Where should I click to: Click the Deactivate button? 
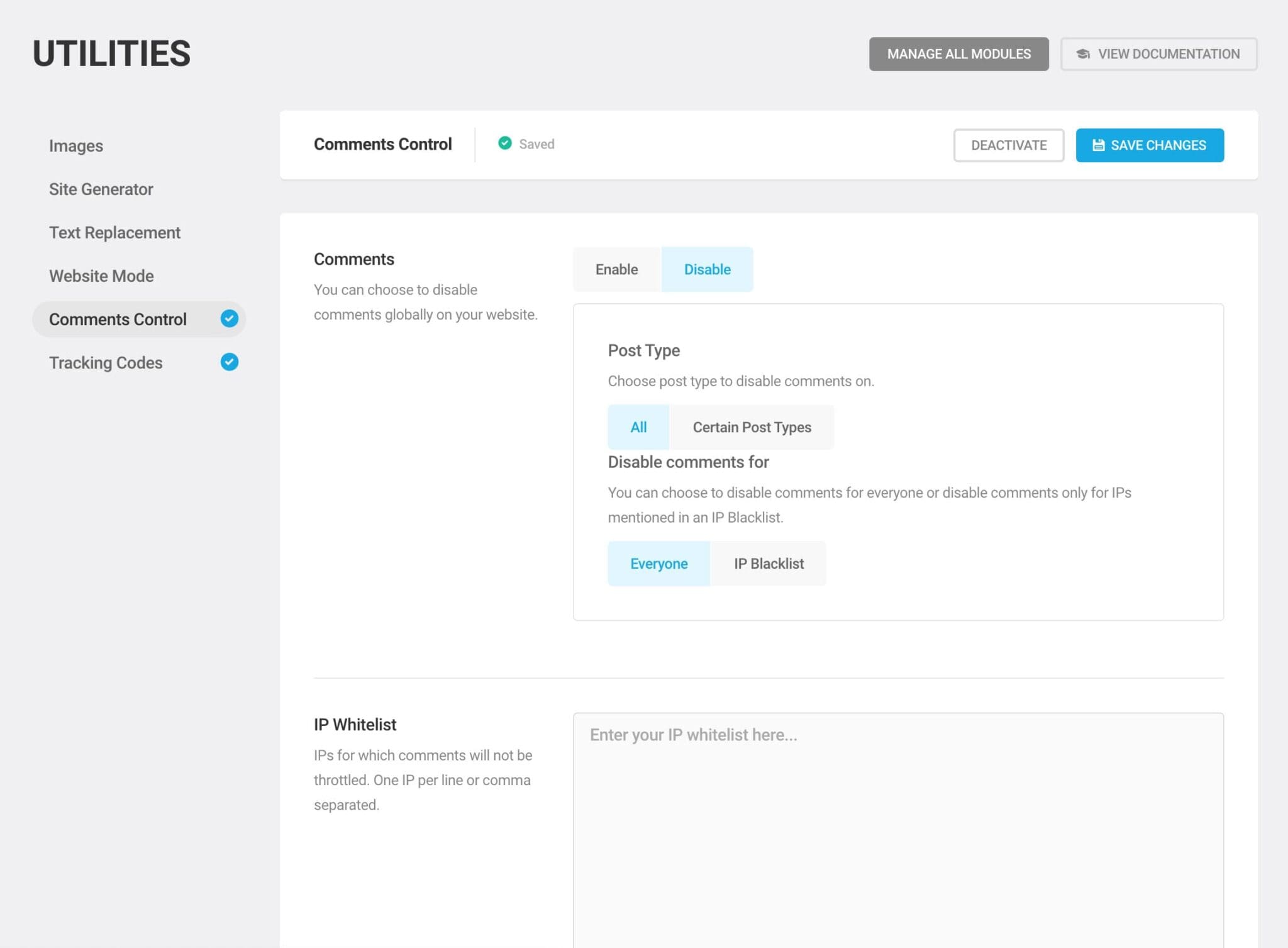(x=1008, y=145)
